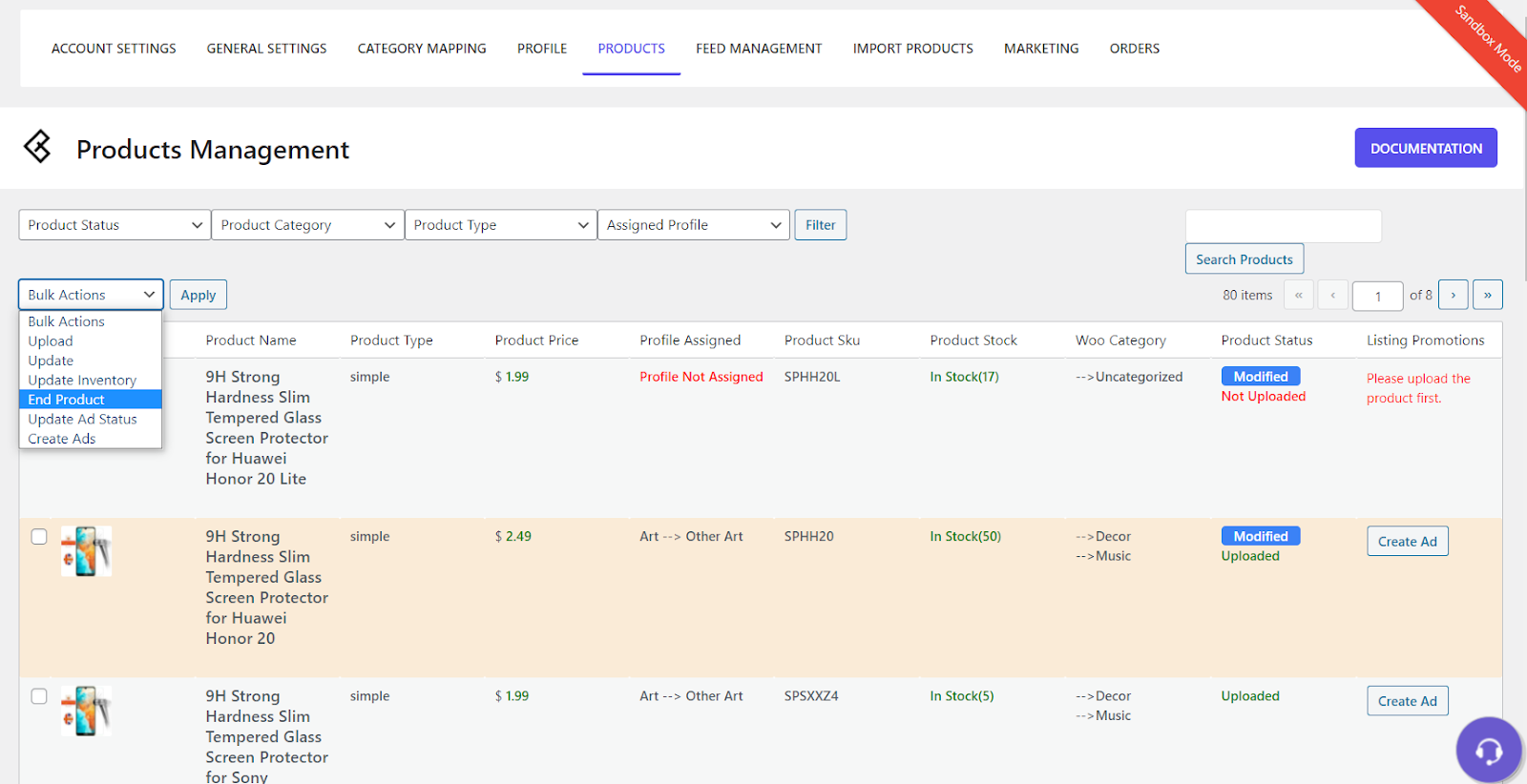
Task: Select Update Inventory in bulk actions list
Action: coord(82,381)
